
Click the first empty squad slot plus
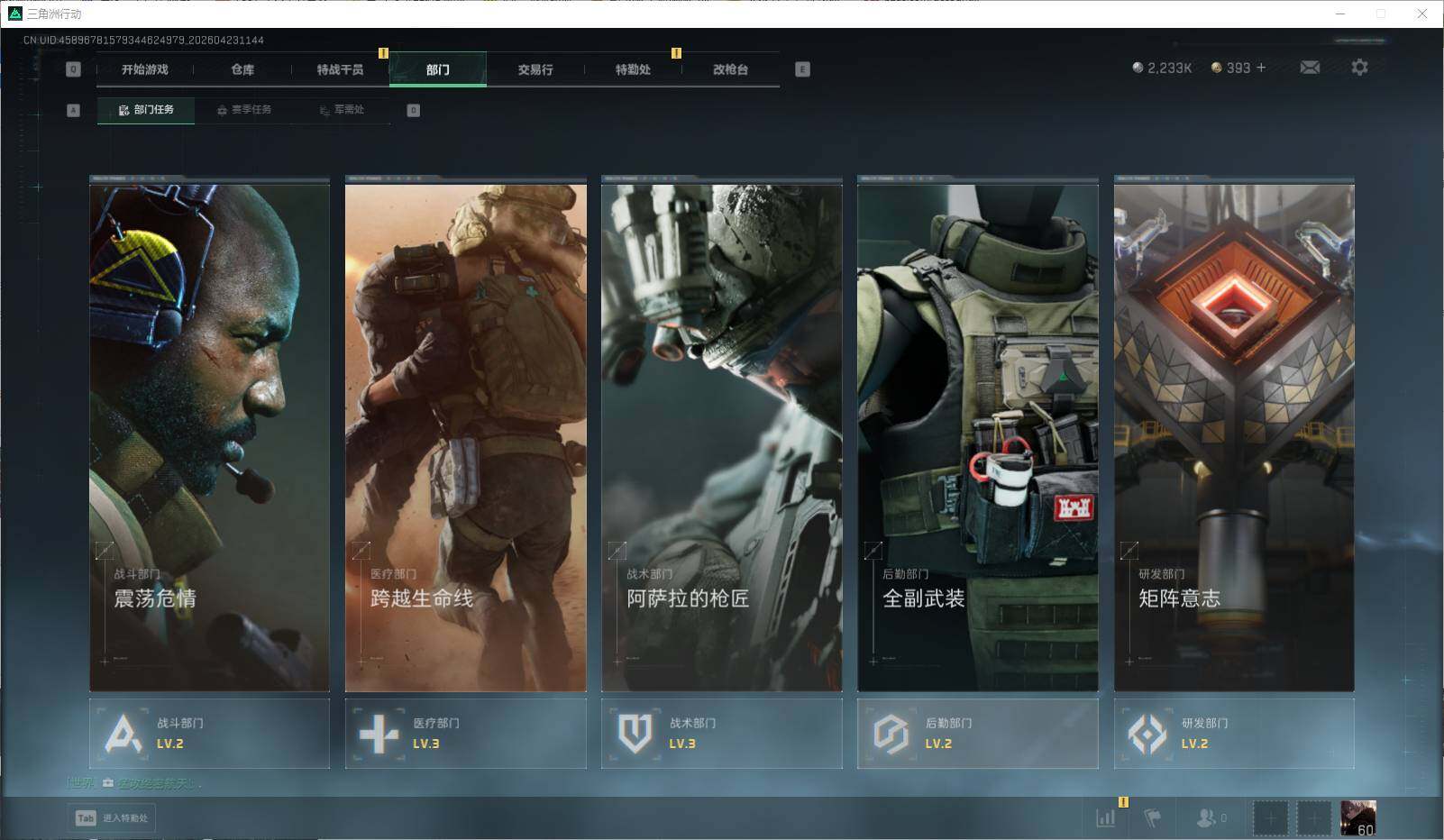(x=1270, y=818)
